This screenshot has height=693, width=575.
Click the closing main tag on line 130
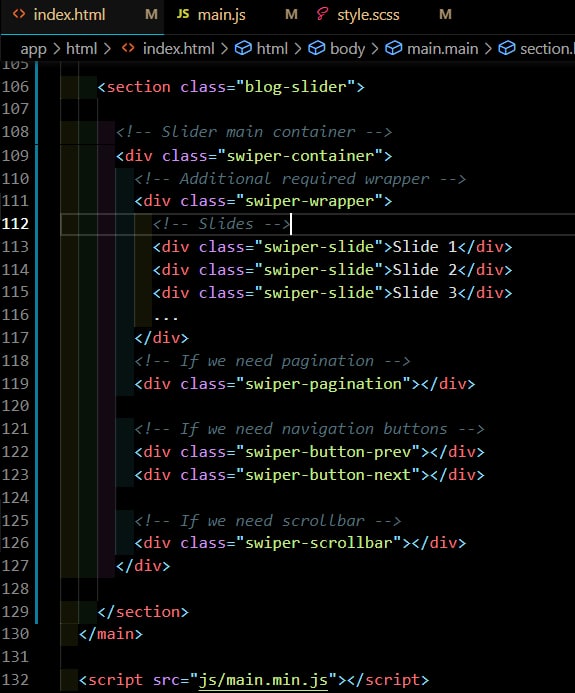[x=110, y=635]
